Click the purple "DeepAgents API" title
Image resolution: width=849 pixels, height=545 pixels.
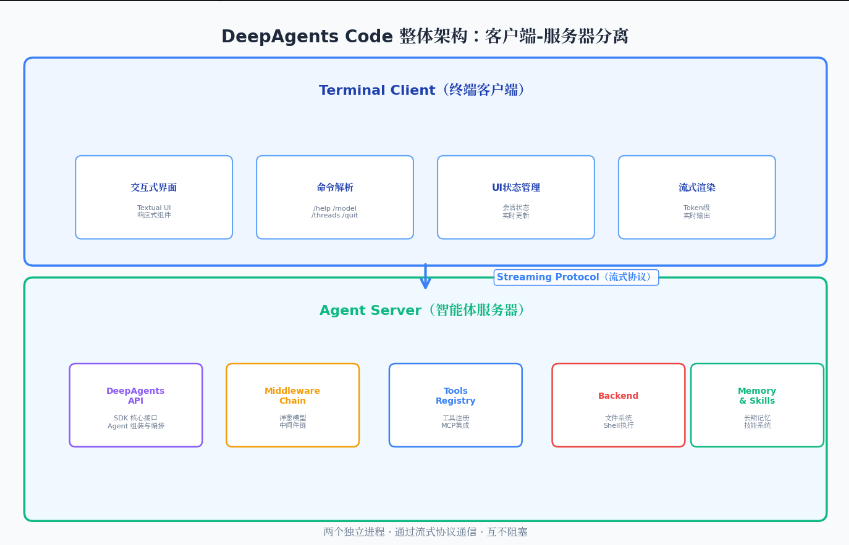[135, 396]
